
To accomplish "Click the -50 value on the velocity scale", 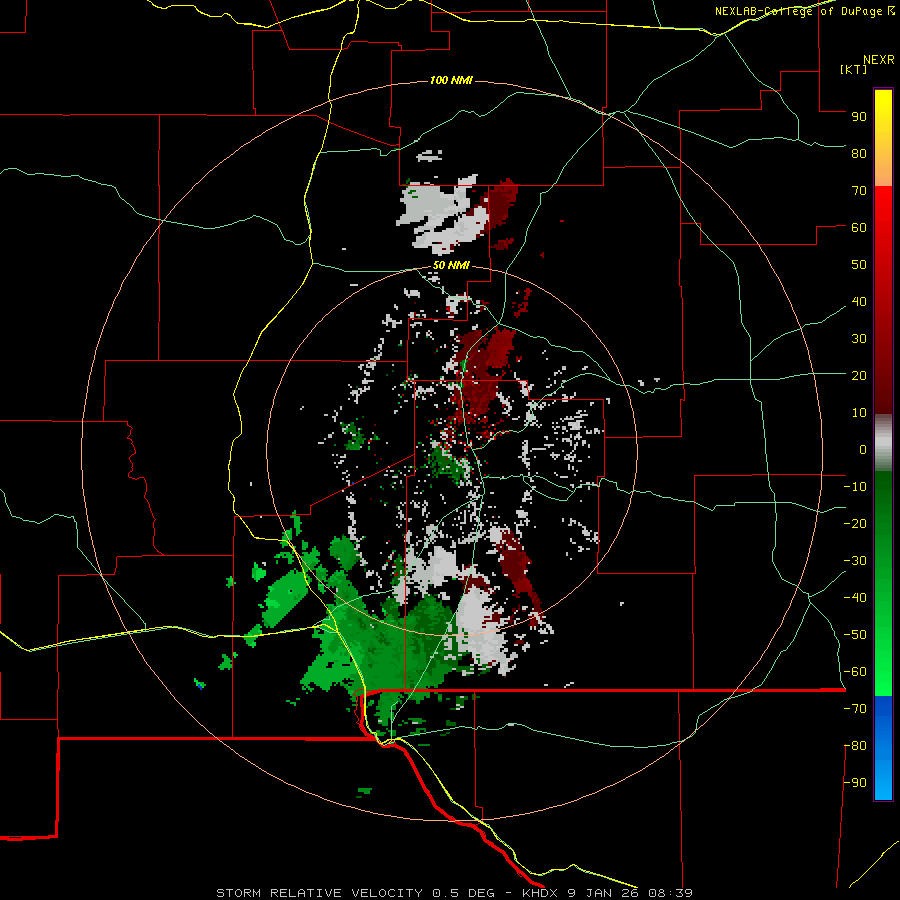I will point(855,635).
